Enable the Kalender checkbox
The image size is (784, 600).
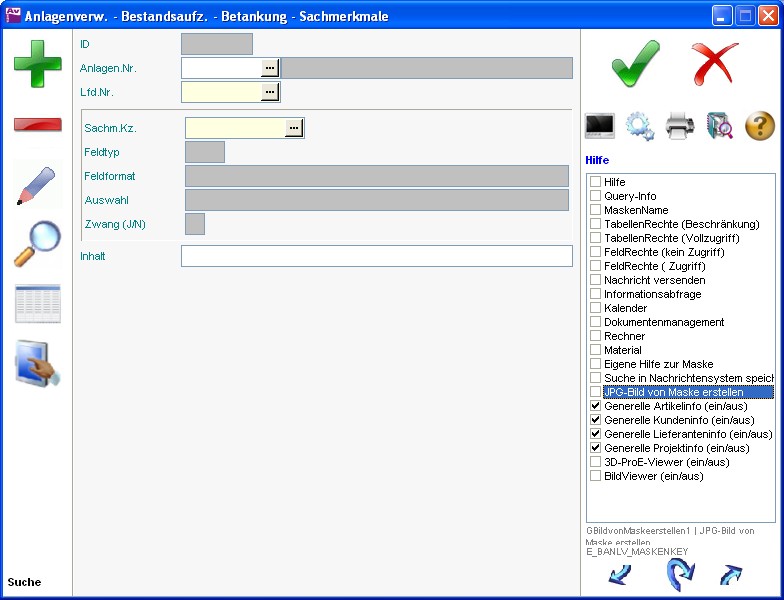[x=596, y=308]
